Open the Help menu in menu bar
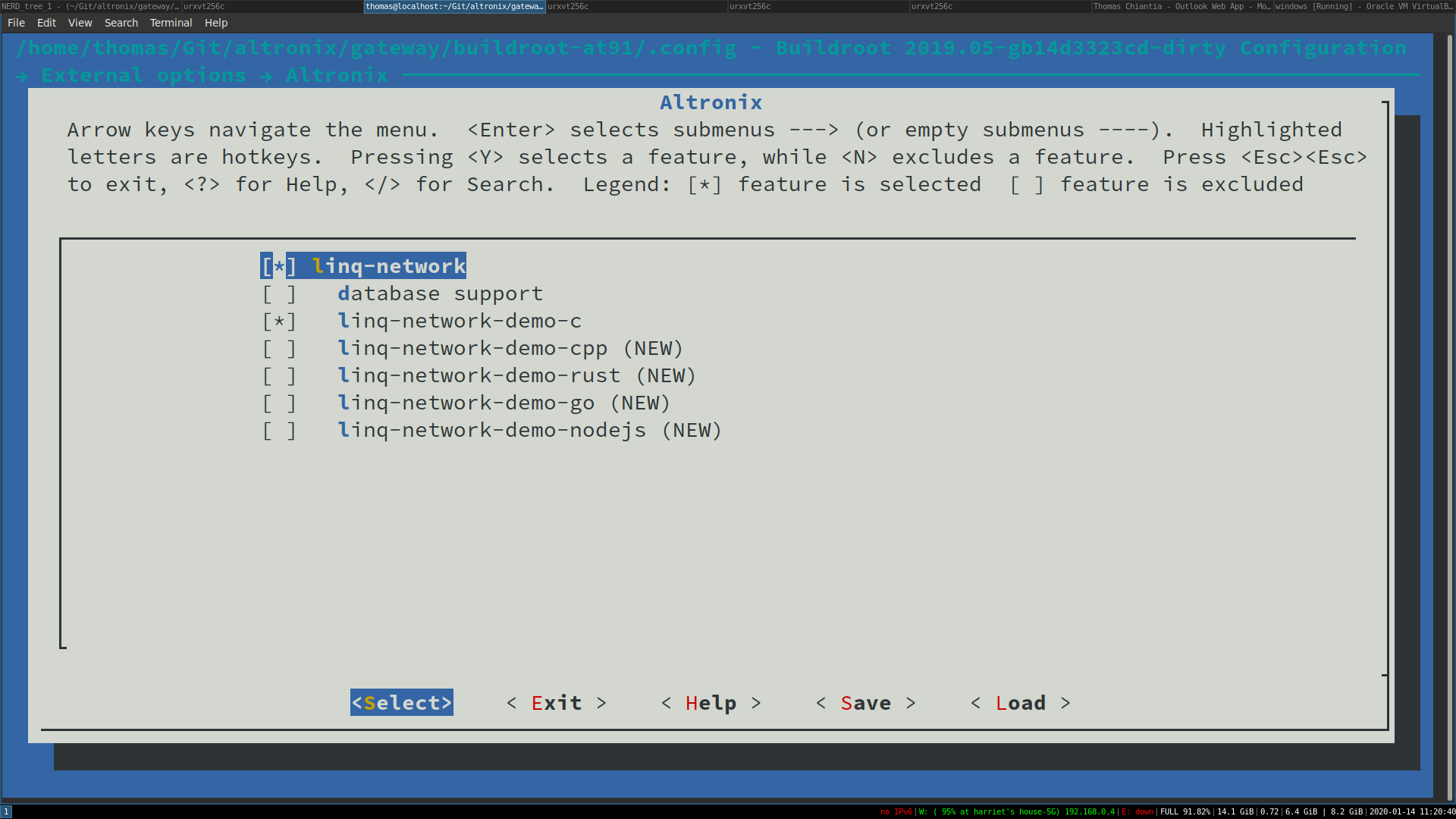Viewport: 1456px width, 819px height. point(216,23)
